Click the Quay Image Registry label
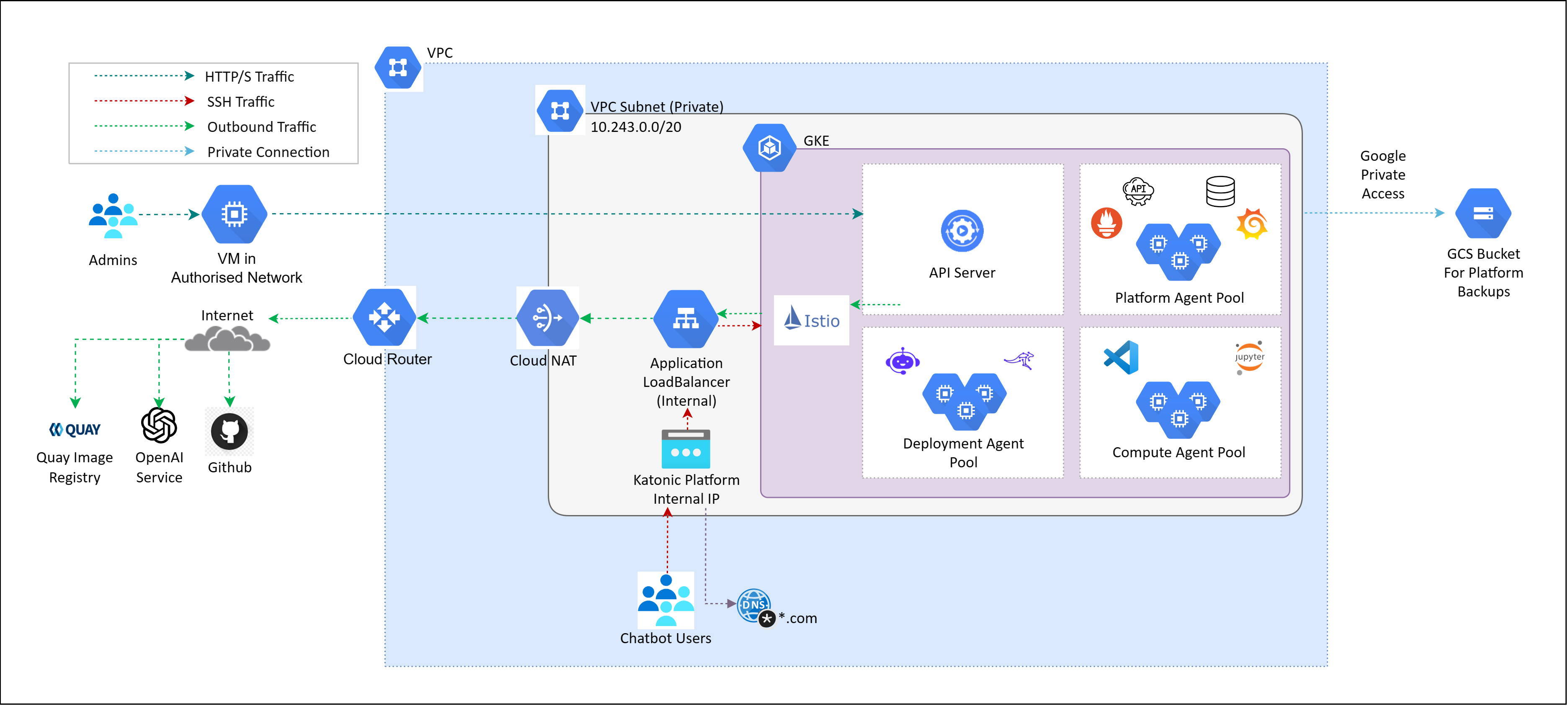The width and height of the screenshot is (1568, 706). (74, 467)
